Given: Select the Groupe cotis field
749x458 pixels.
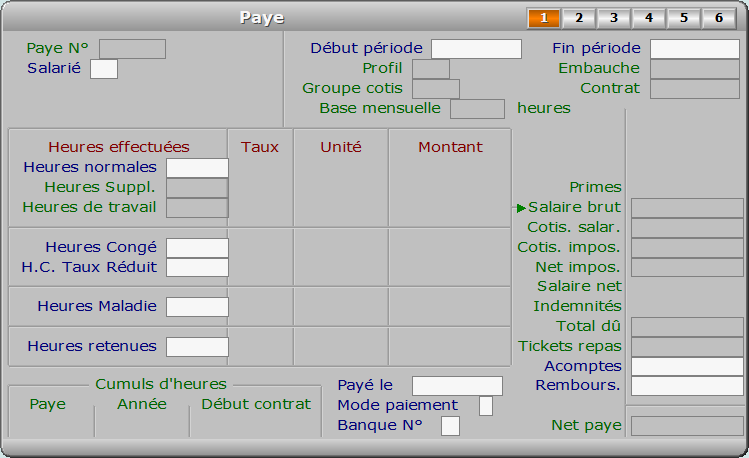Looking at the screenshot, I should pos(436,89).
